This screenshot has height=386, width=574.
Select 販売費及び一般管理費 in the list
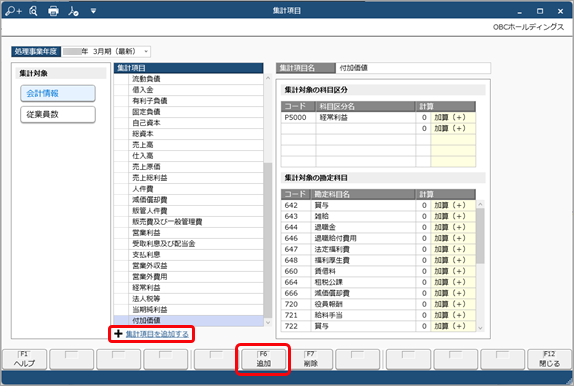pyautogui.click(x=189, y=222)
